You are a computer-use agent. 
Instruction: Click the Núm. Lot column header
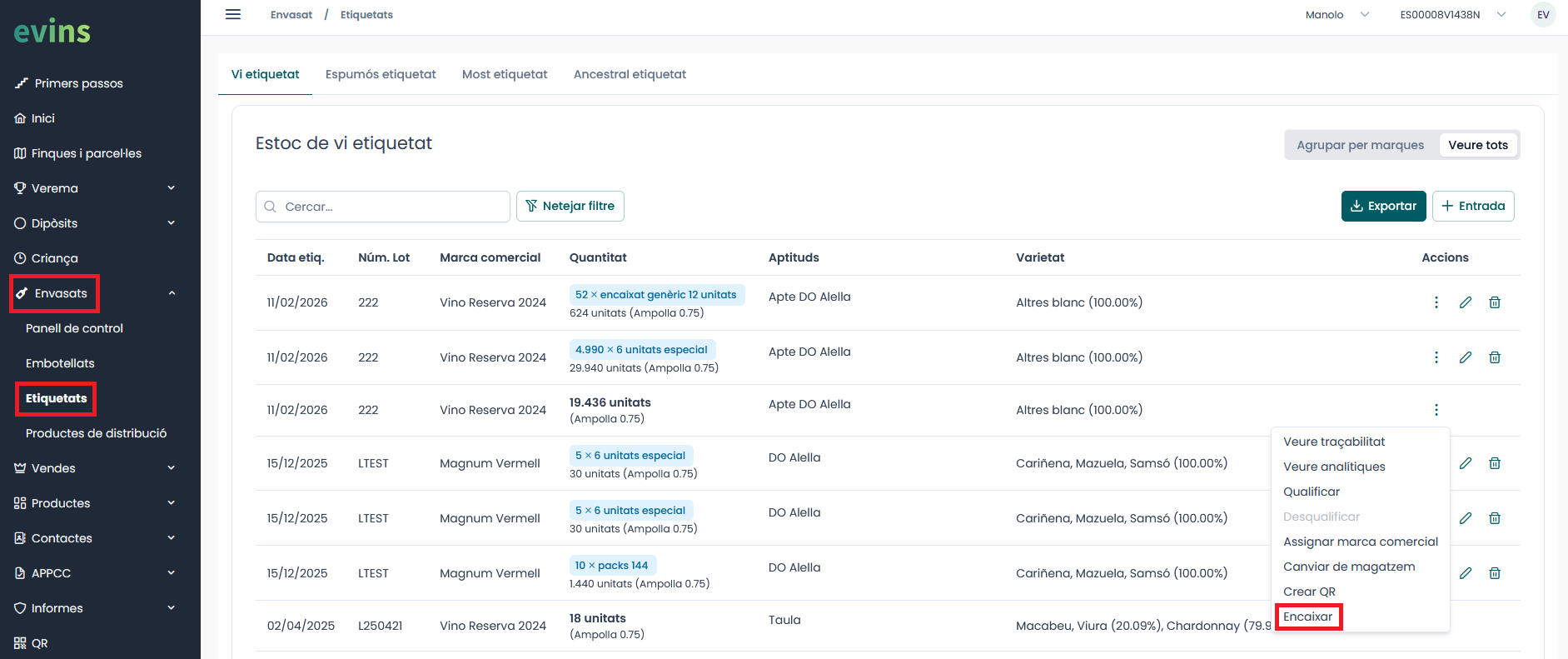coord(384,257)
